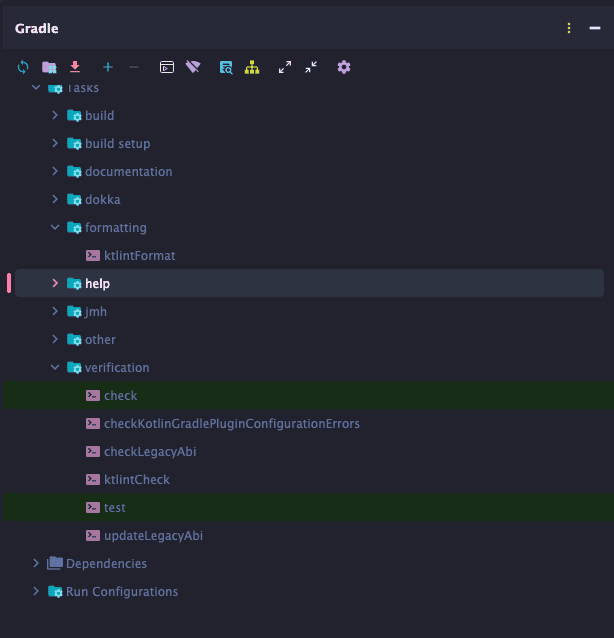Select the highlighted test task

click(114, 508)
